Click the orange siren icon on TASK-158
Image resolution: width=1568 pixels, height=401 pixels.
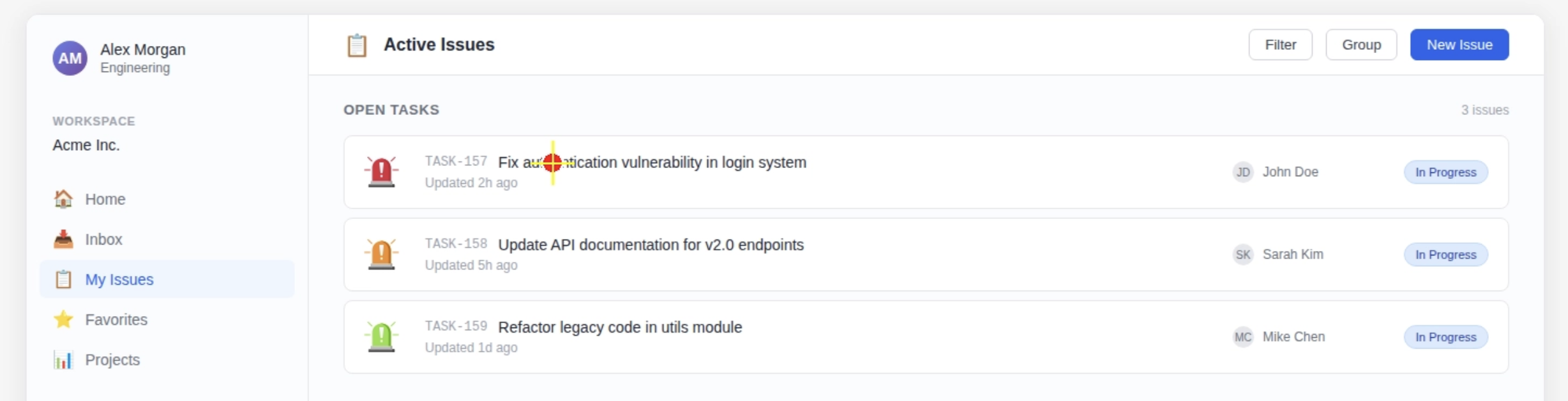click(381, 254)
